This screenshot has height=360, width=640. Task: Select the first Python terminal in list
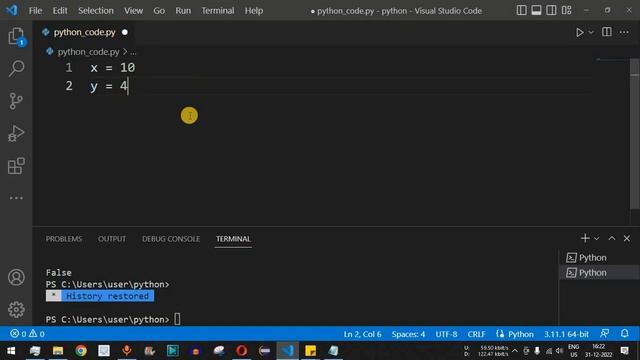(599, 258)
